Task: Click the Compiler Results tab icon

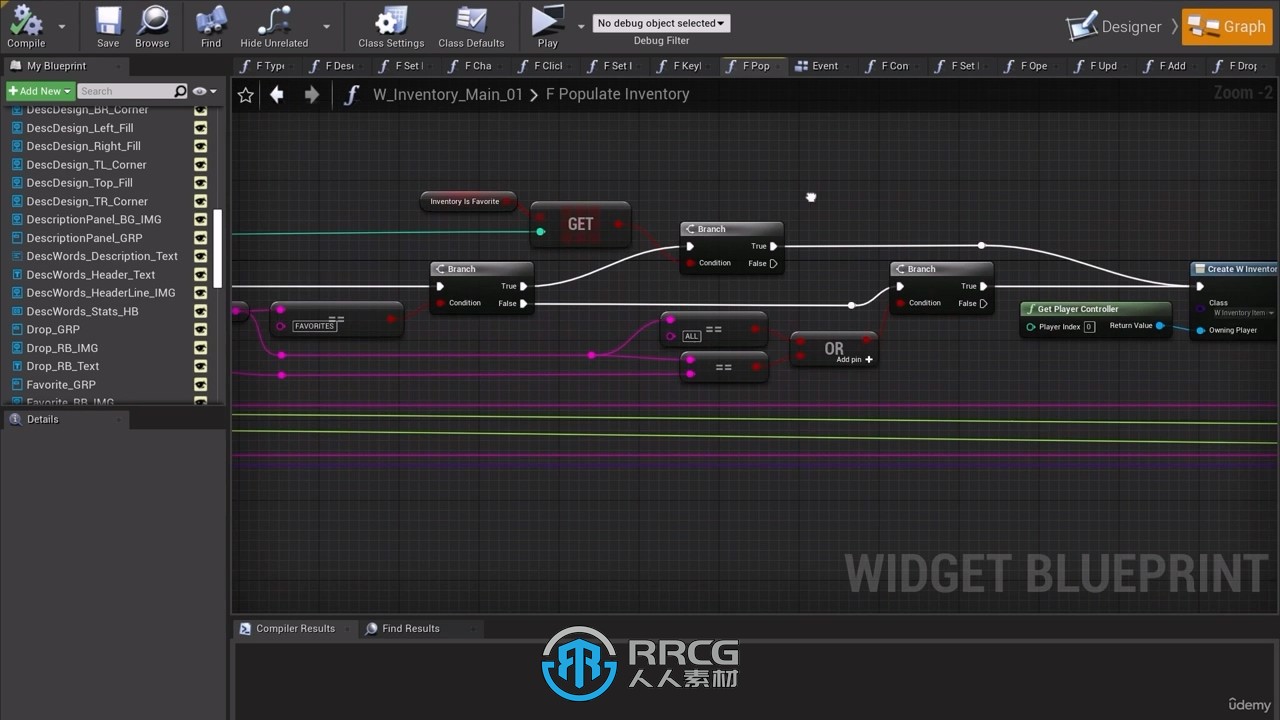Action: coord(245,628)
